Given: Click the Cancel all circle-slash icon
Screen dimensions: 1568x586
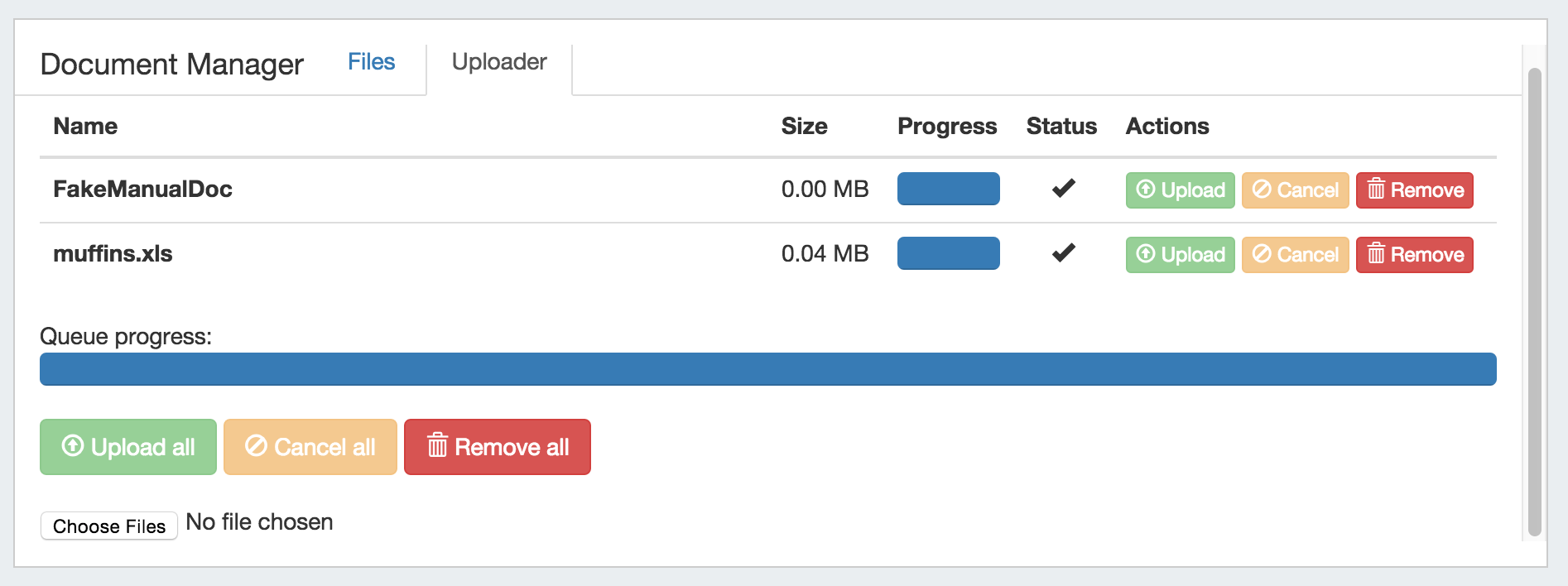Looking at the screenshot, I should coord(256,446).
